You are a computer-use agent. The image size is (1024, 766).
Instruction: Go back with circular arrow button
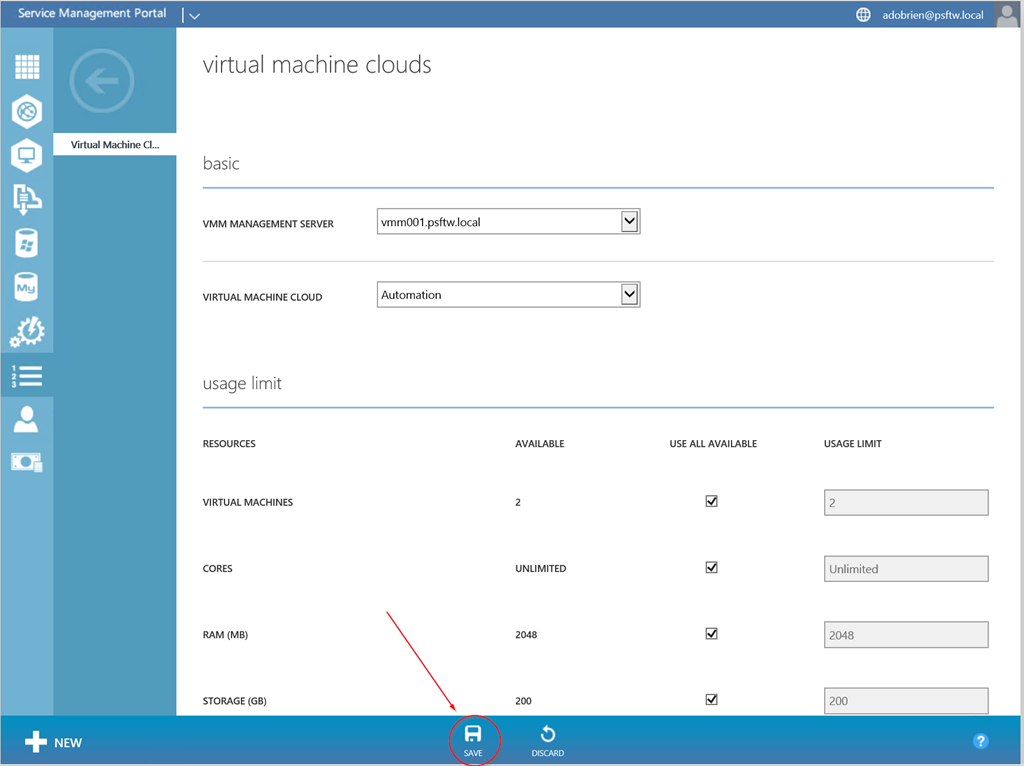click(x=102, y=81)
